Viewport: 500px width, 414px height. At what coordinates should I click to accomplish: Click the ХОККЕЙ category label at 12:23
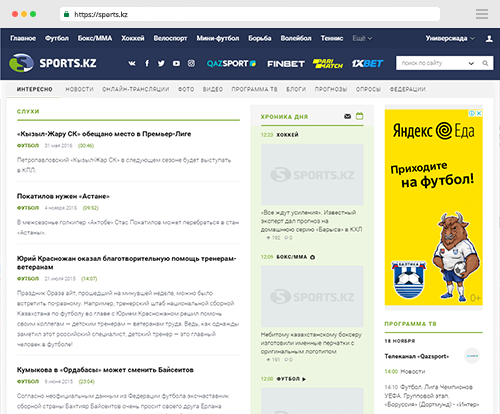pyautogui.click(x=287, y=135)
